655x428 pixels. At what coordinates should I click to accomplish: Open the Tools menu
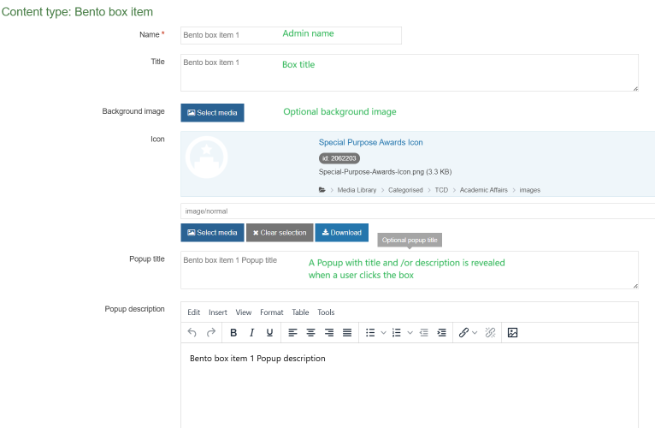click(326, 312)
